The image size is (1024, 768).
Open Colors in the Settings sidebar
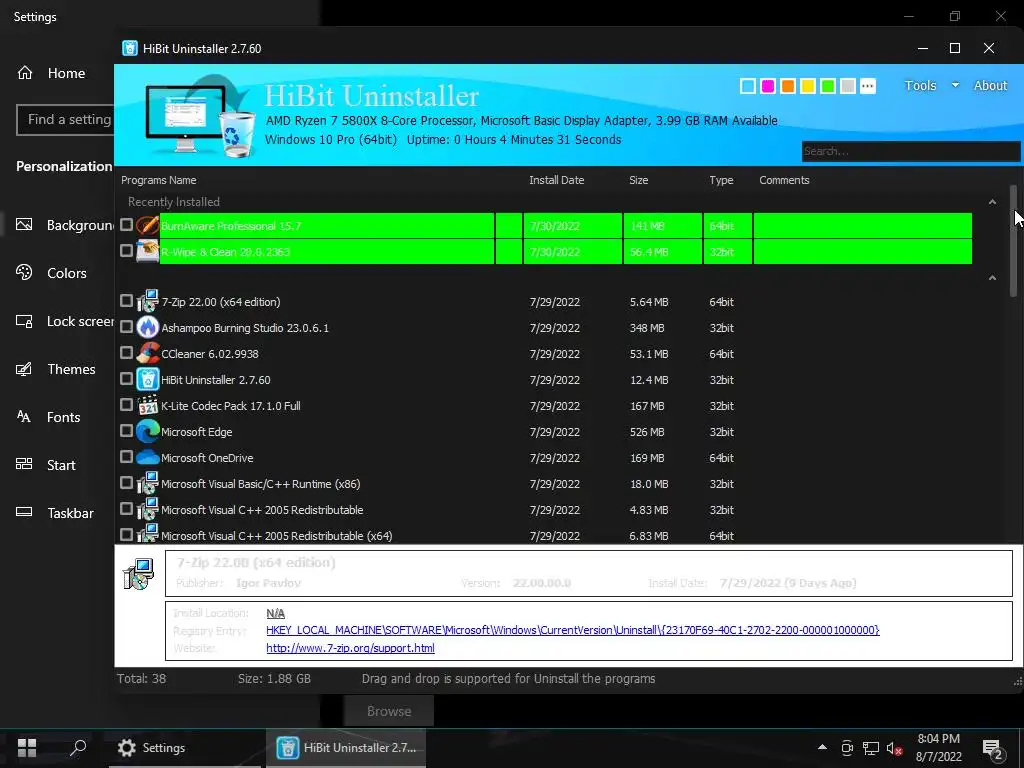coord(51,273)
